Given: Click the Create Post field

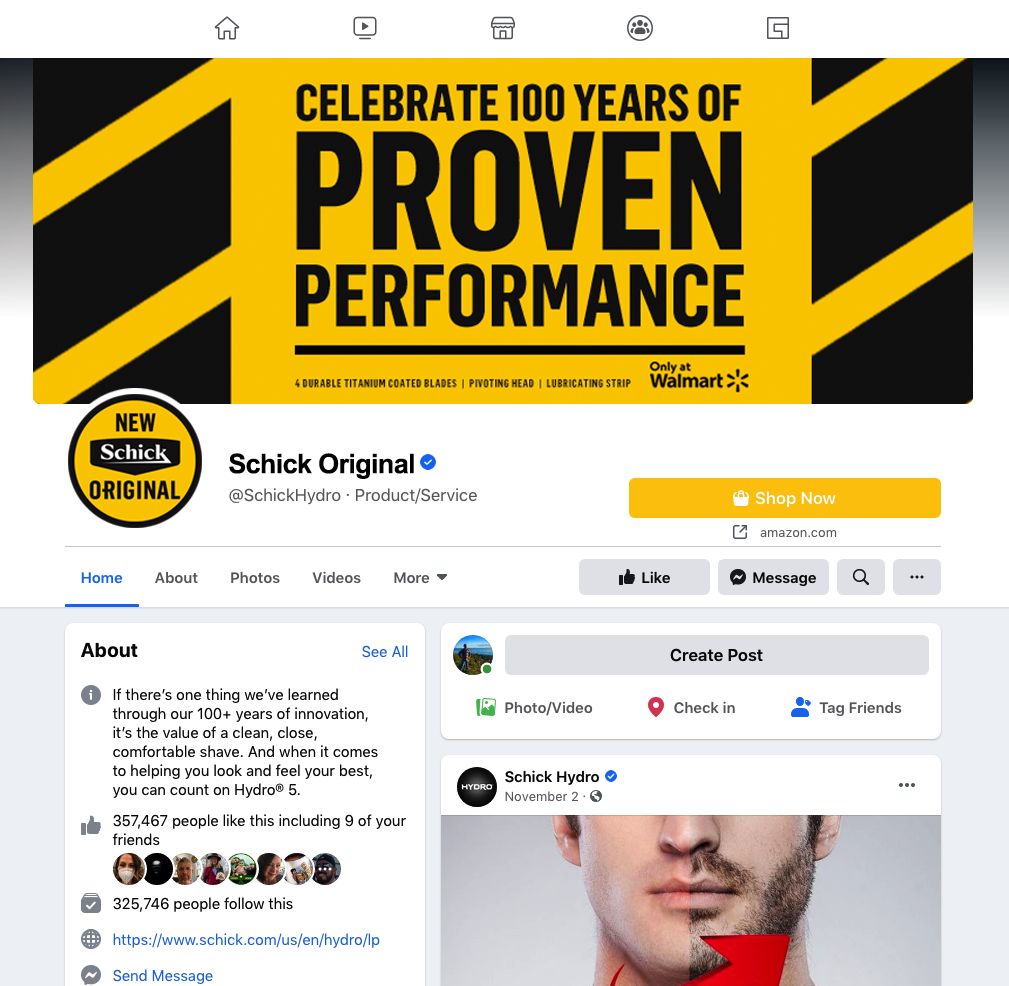Looking at the screenshot, I should 716,655.
